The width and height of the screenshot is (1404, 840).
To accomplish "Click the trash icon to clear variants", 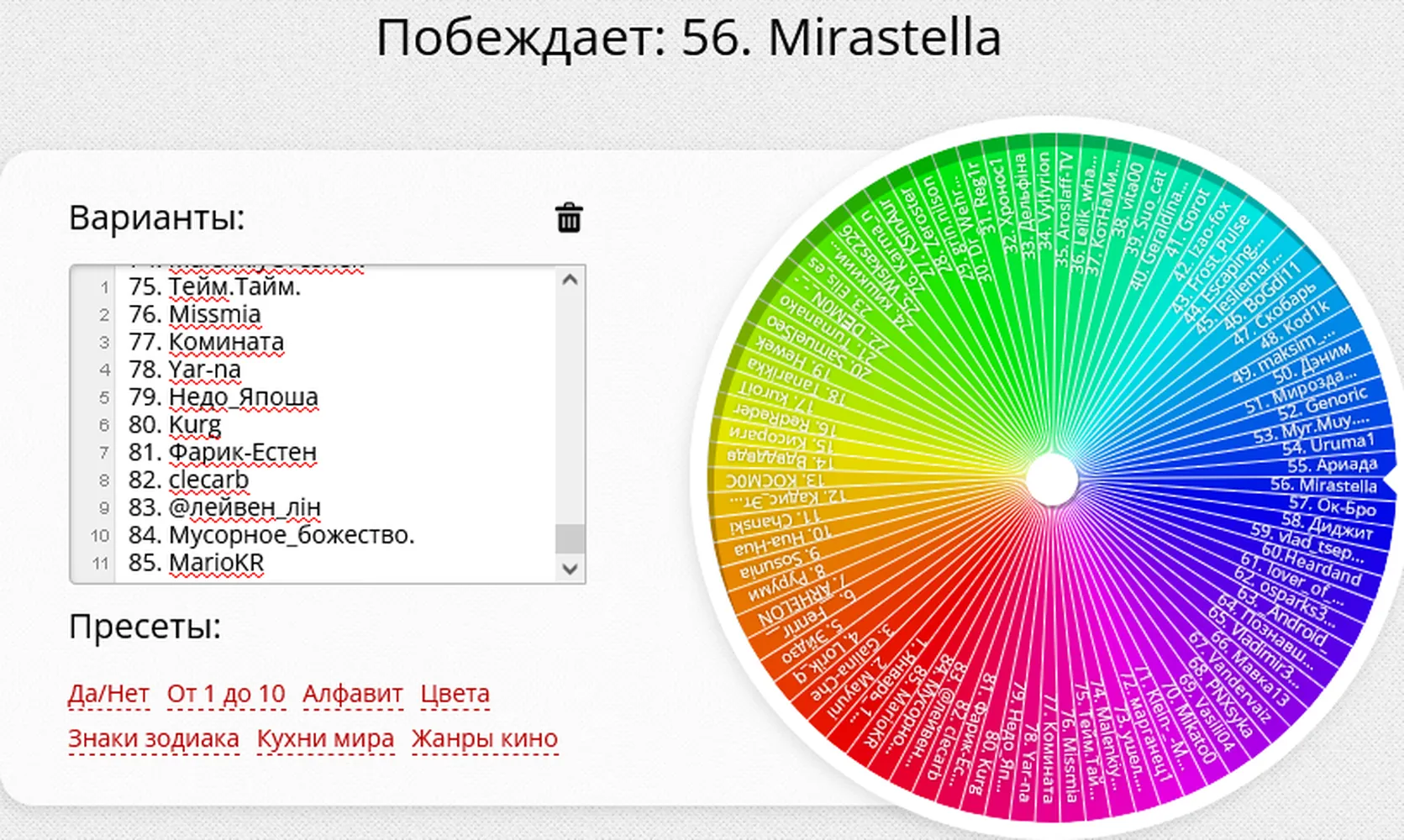I will click(569, 218).
